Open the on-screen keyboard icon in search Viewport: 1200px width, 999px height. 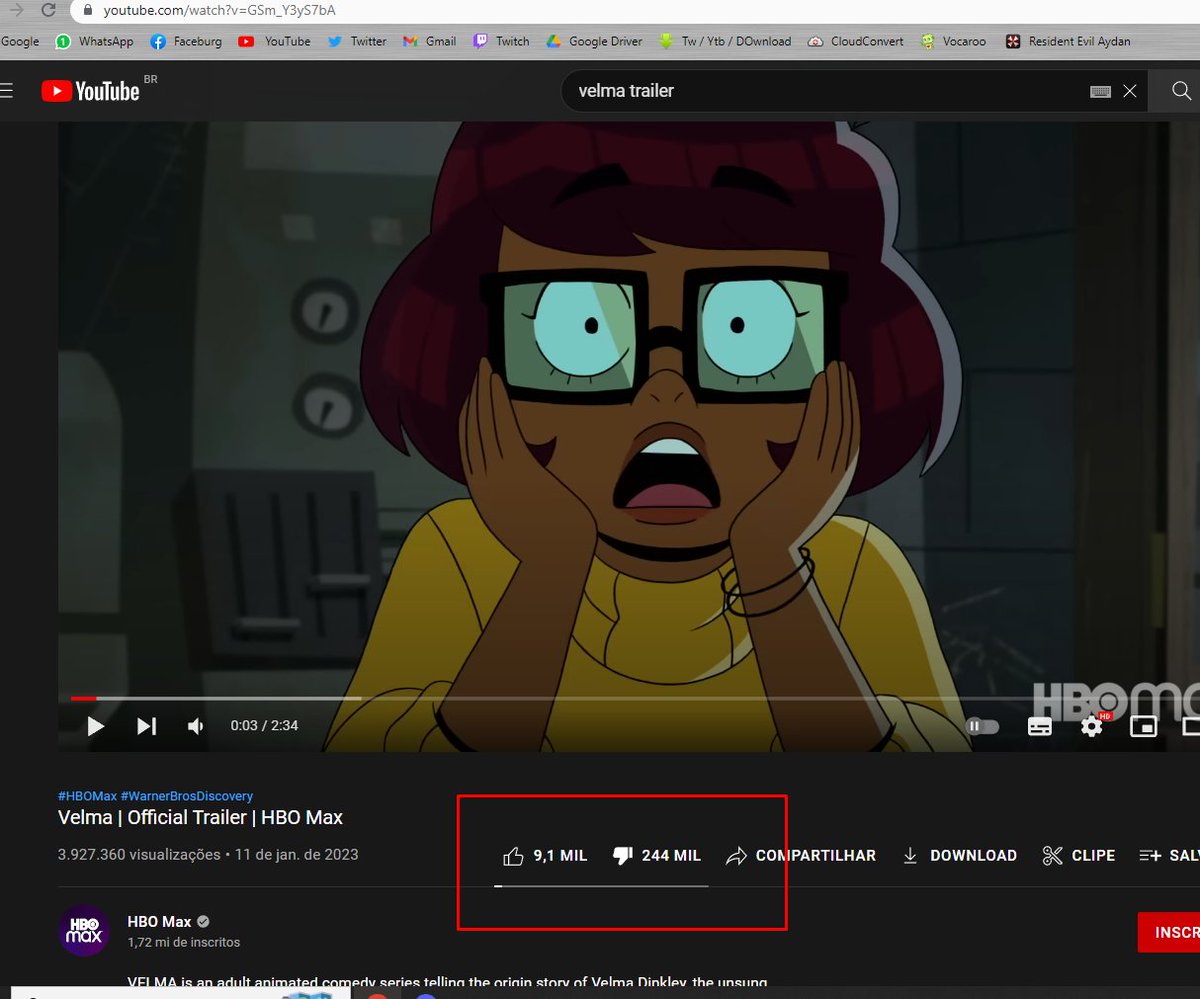coord(1100,90)
